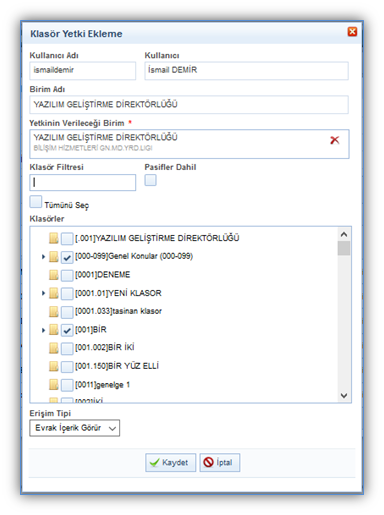Uncheck the [001]BİR folder checkbox
Viewport: 384px width, 515px height.
coord(67,330)
